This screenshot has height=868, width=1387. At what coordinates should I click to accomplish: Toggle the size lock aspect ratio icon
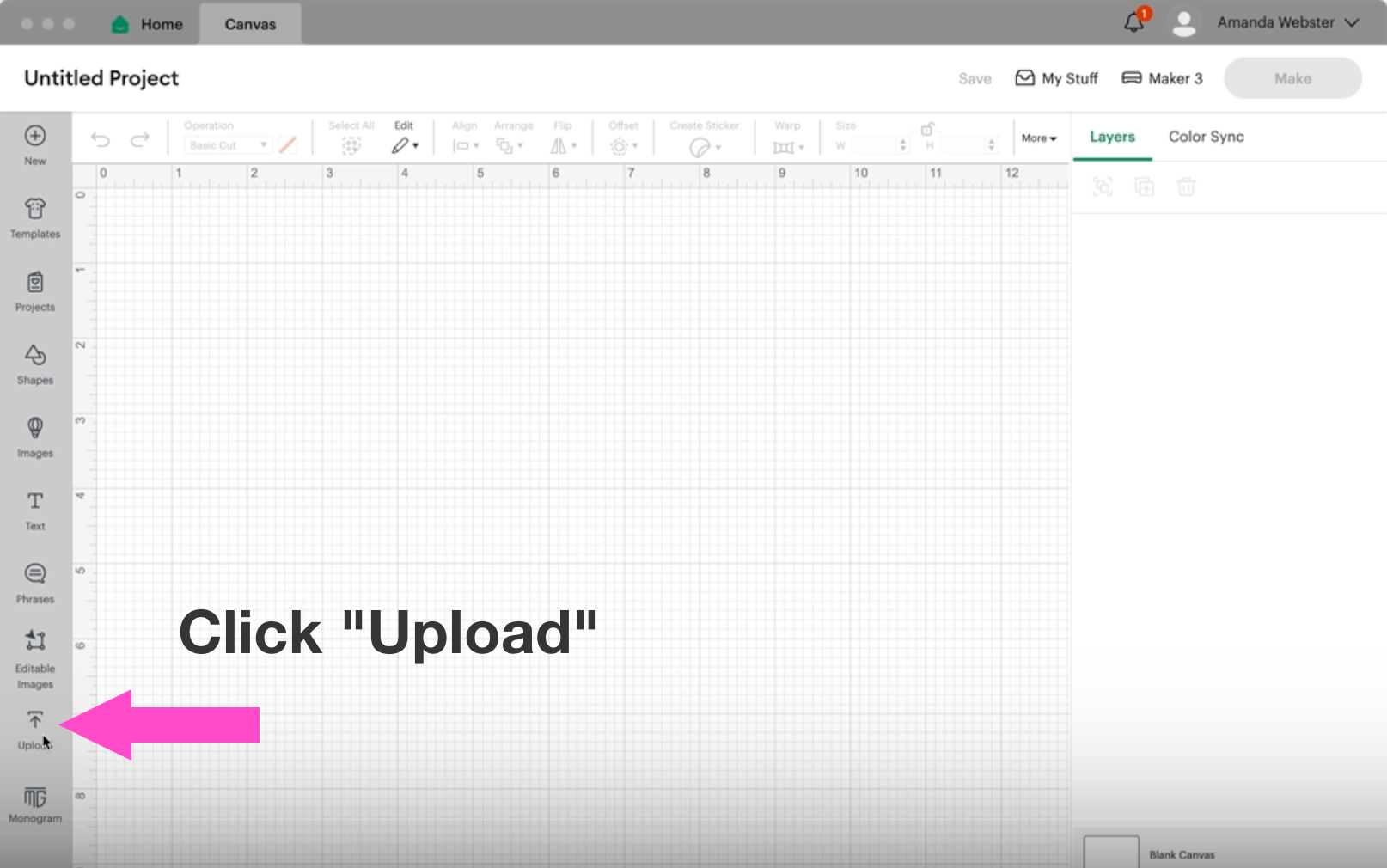point(927,129)
